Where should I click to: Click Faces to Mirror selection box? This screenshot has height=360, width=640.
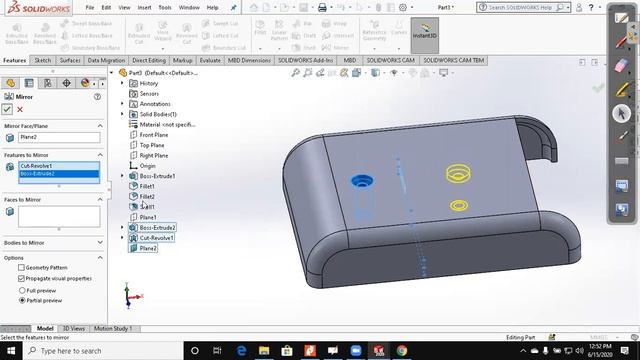(x=59, y=216)
